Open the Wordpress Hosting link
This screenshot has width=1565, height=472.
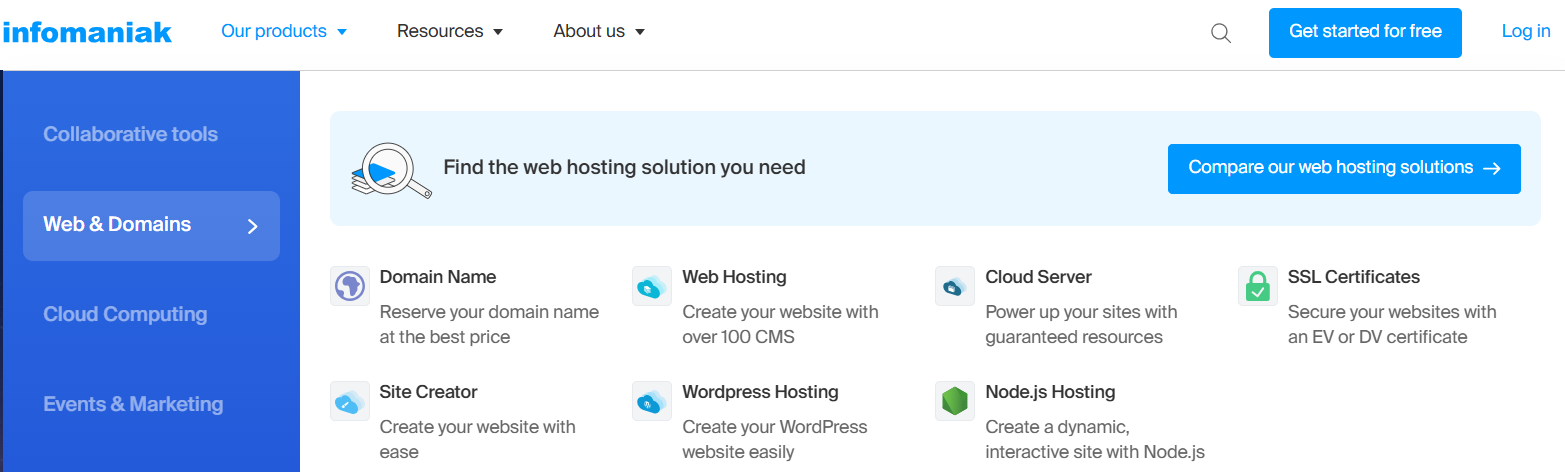pos(760,392)
